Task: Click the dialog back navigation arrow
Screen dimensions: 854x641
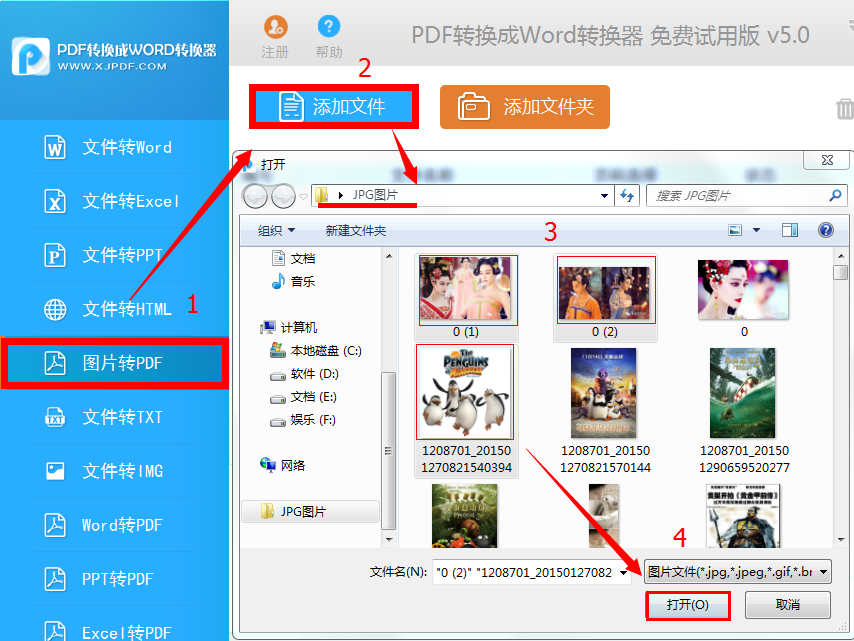Action: (x=255, y=196)
